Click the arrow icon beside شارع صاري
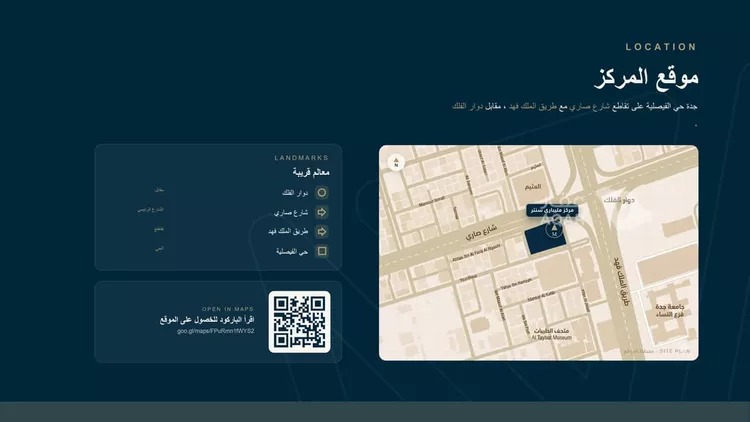 tap(322, 212)
